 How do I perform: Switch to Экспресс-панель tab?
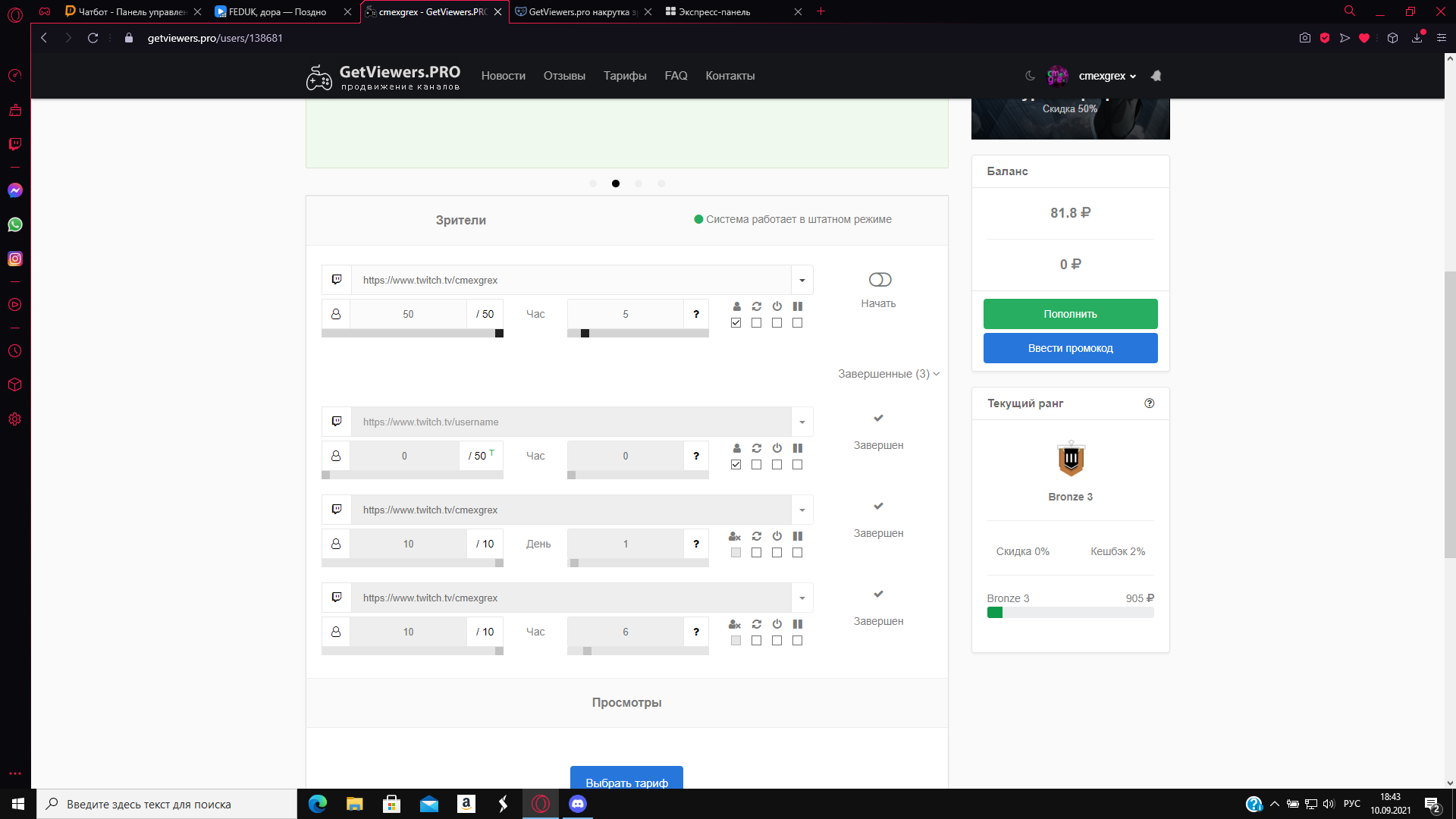coord(734,11)
